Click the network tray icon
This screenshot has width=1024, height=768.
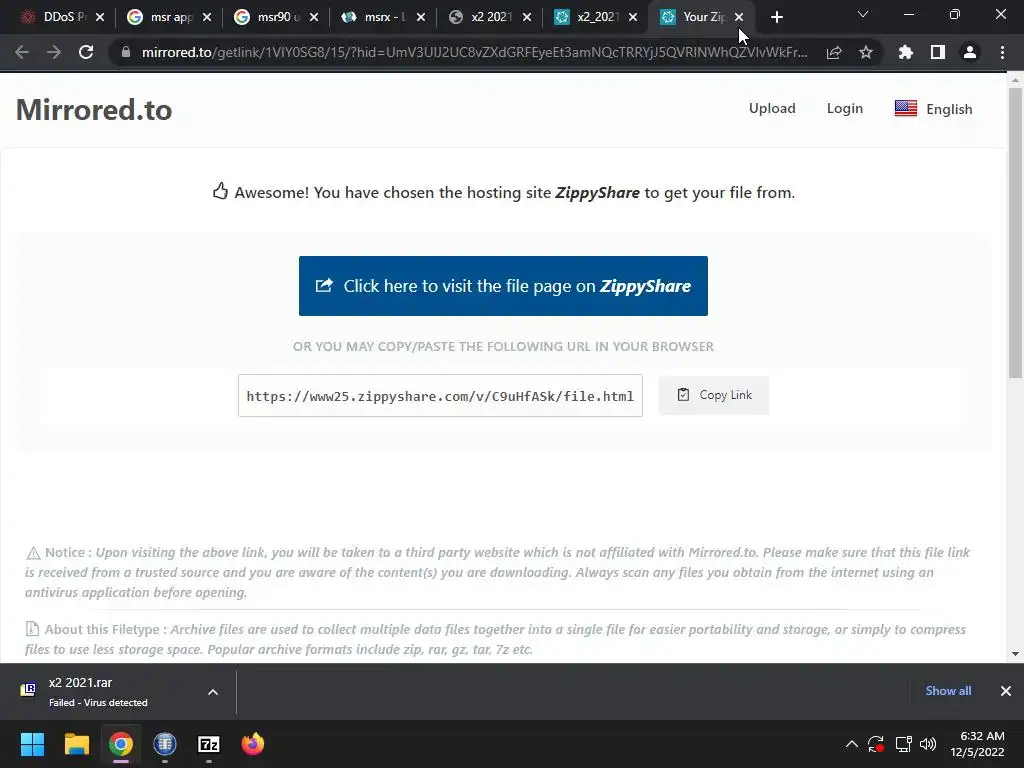pyautogui.click(x=903, y=744)
